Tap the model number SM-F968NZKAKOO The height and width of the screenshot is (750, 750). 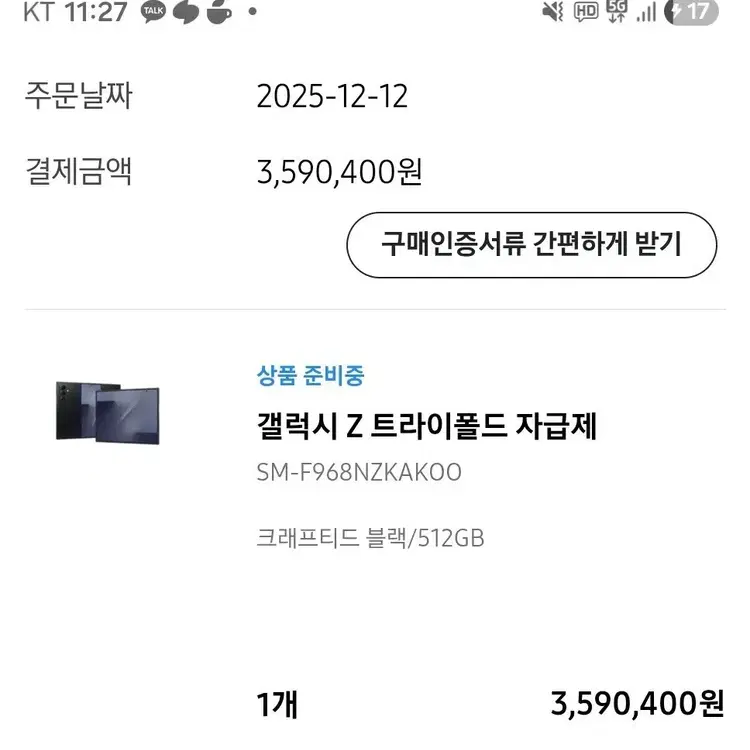click(x=359, y=473)
